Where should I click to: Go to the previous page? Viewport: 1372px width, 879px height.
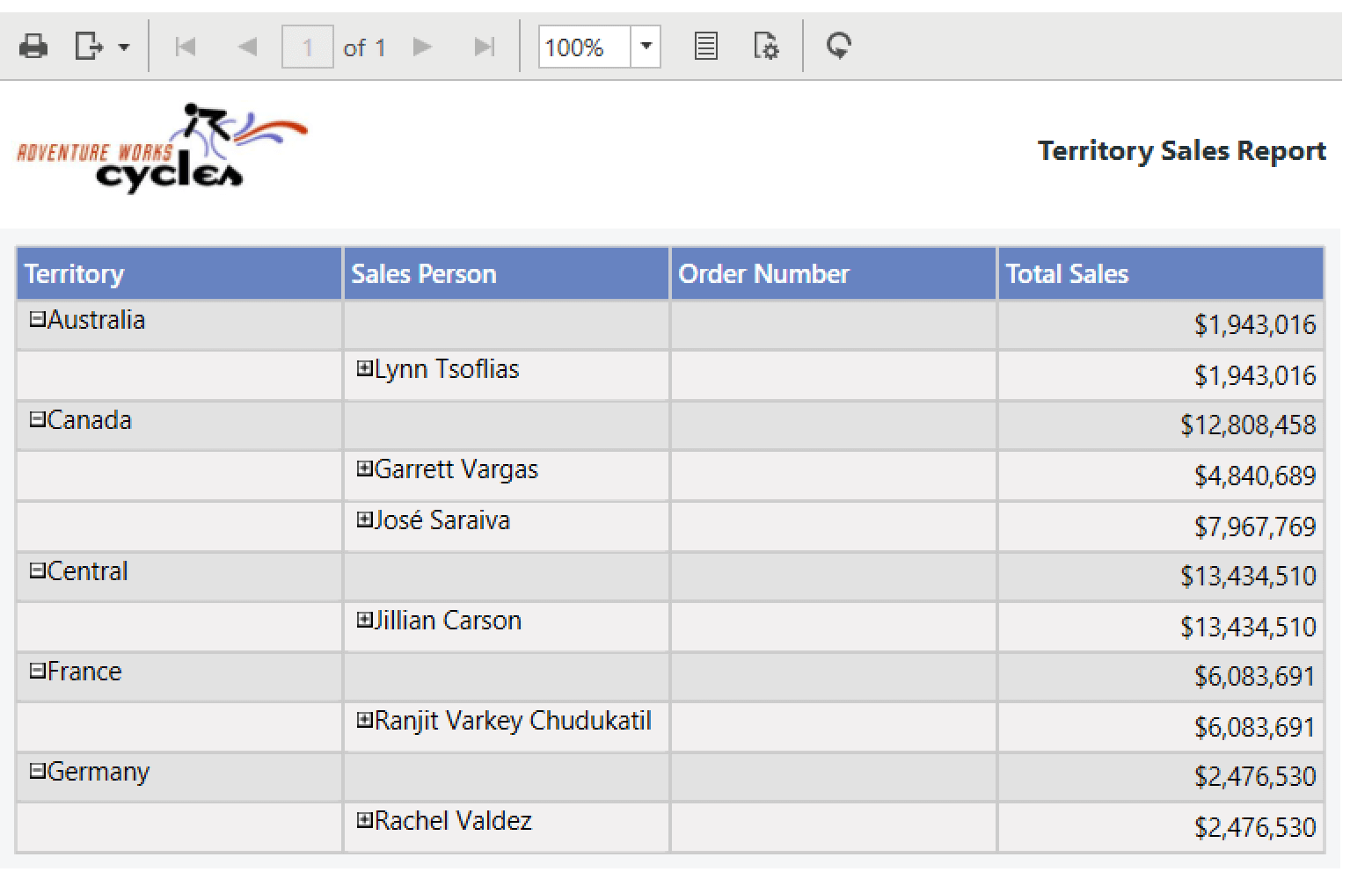(x=247, y=46)
